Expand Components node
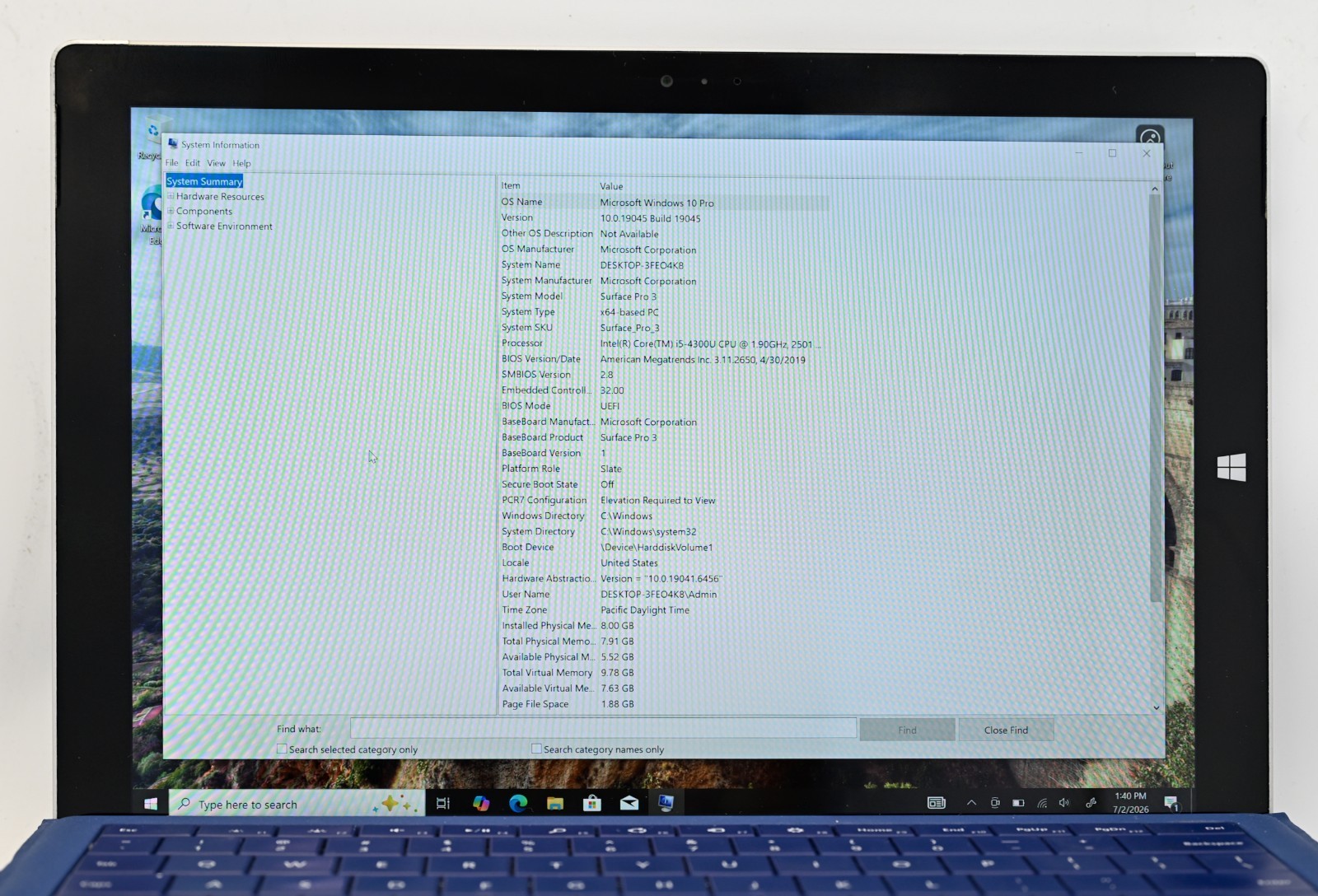Viewport: 1318px width, 896px height. 171,211
